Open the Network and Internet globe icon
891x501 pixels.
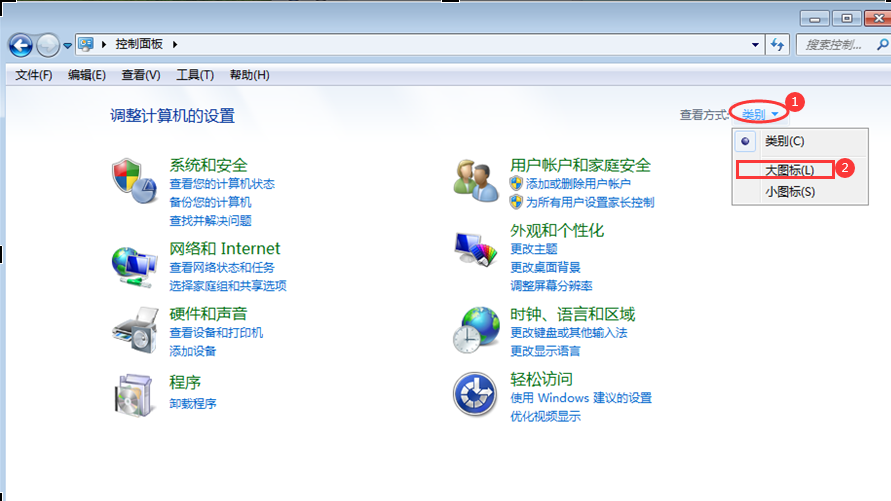134,266
